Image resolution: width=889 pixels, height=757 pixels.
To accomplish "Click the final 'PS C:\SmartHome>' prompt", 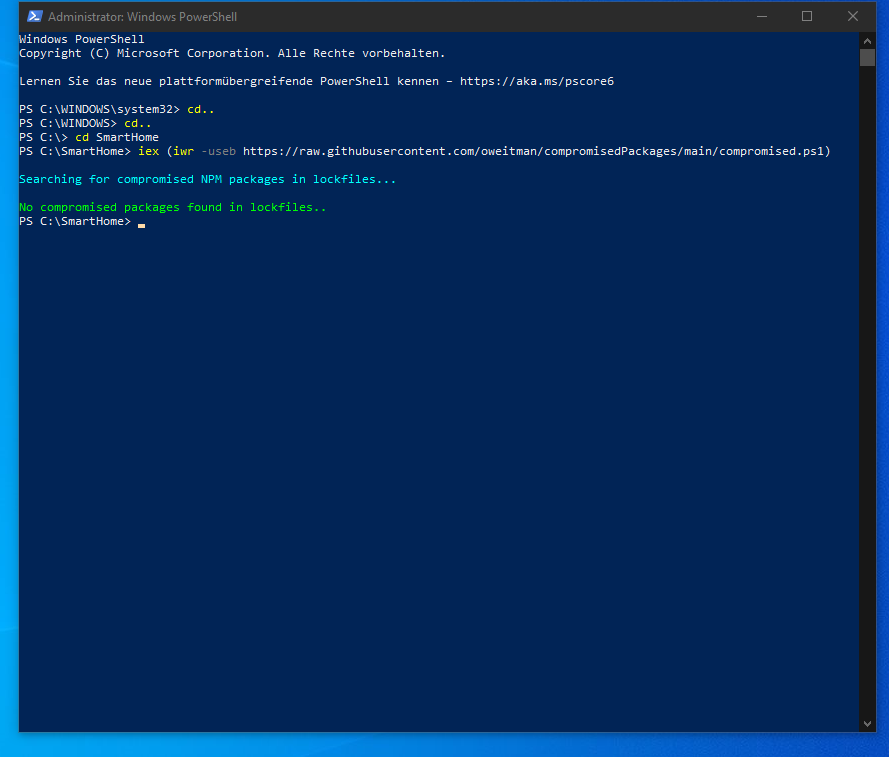I will click(75, 221).
